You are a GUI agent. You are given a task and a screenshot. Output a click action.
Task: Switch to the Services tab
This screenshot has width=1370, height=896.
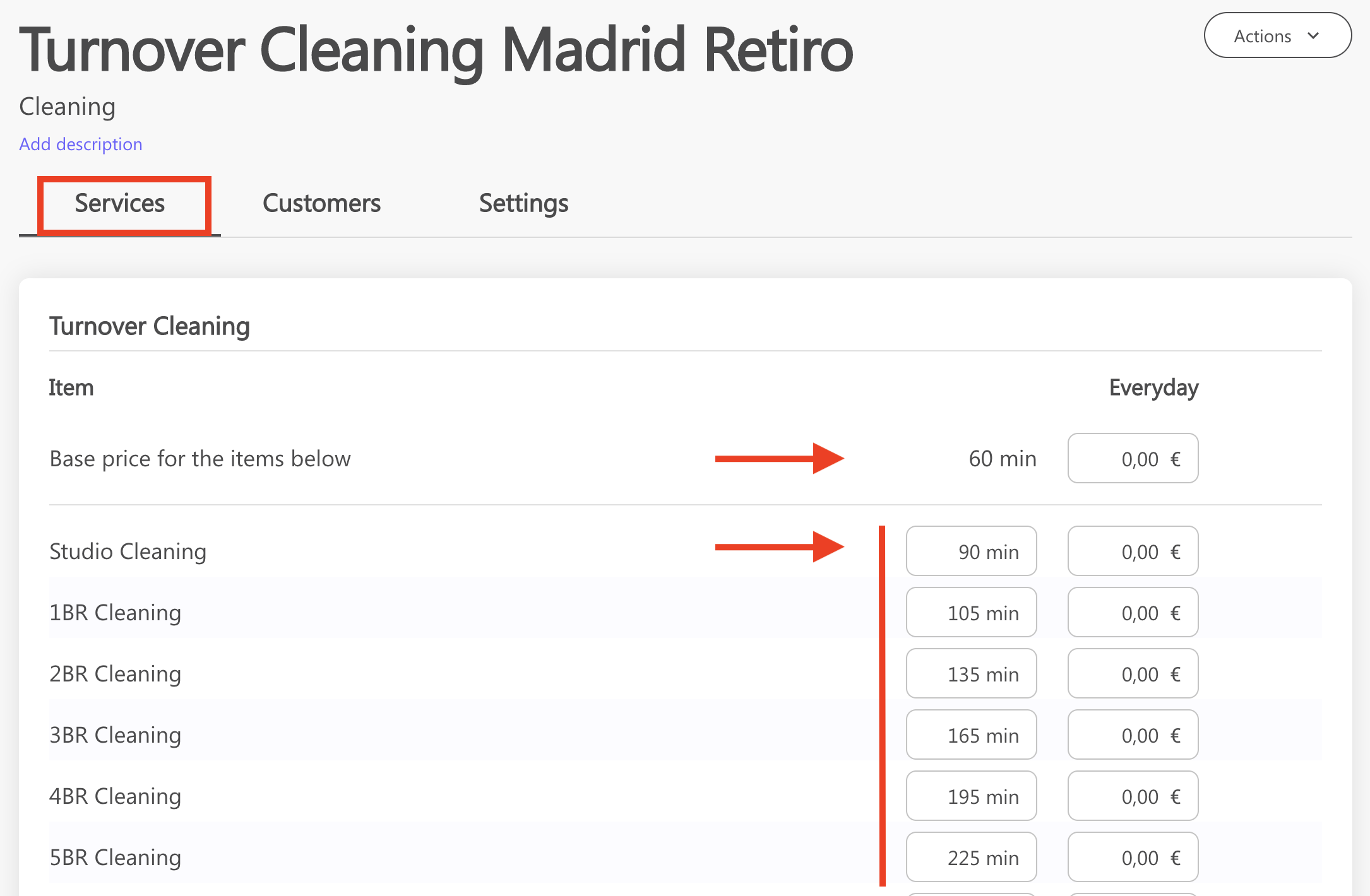pyautogui.click(x=120, y=204)
